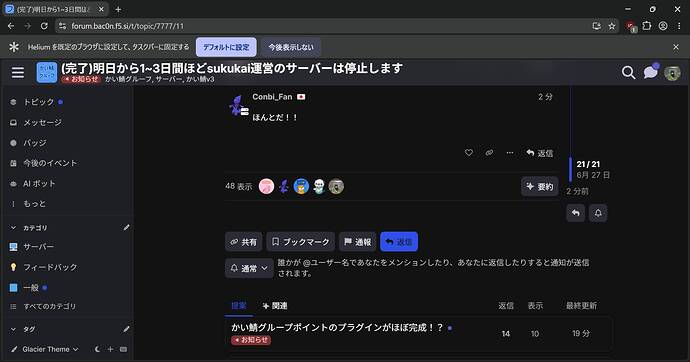Click the デフォルトに設定 button
Viewport: 690px width, 362px height.
[226, 47]
